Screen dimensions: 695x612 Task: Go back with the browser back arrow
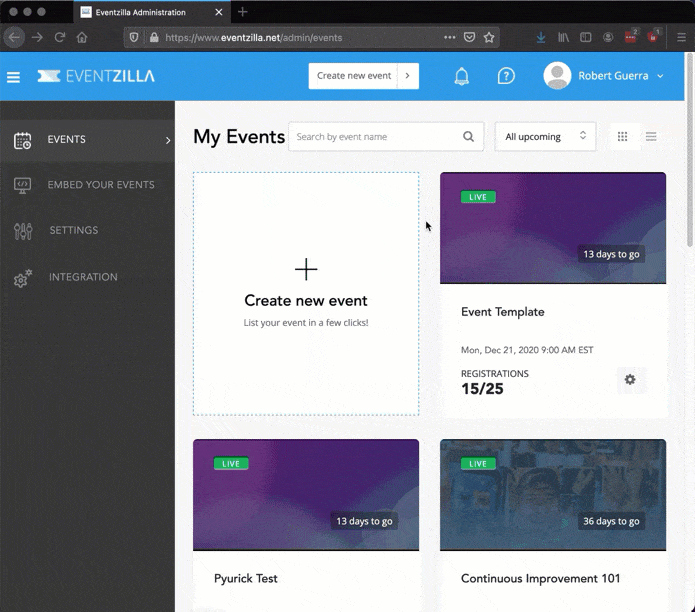pos(14,38)
